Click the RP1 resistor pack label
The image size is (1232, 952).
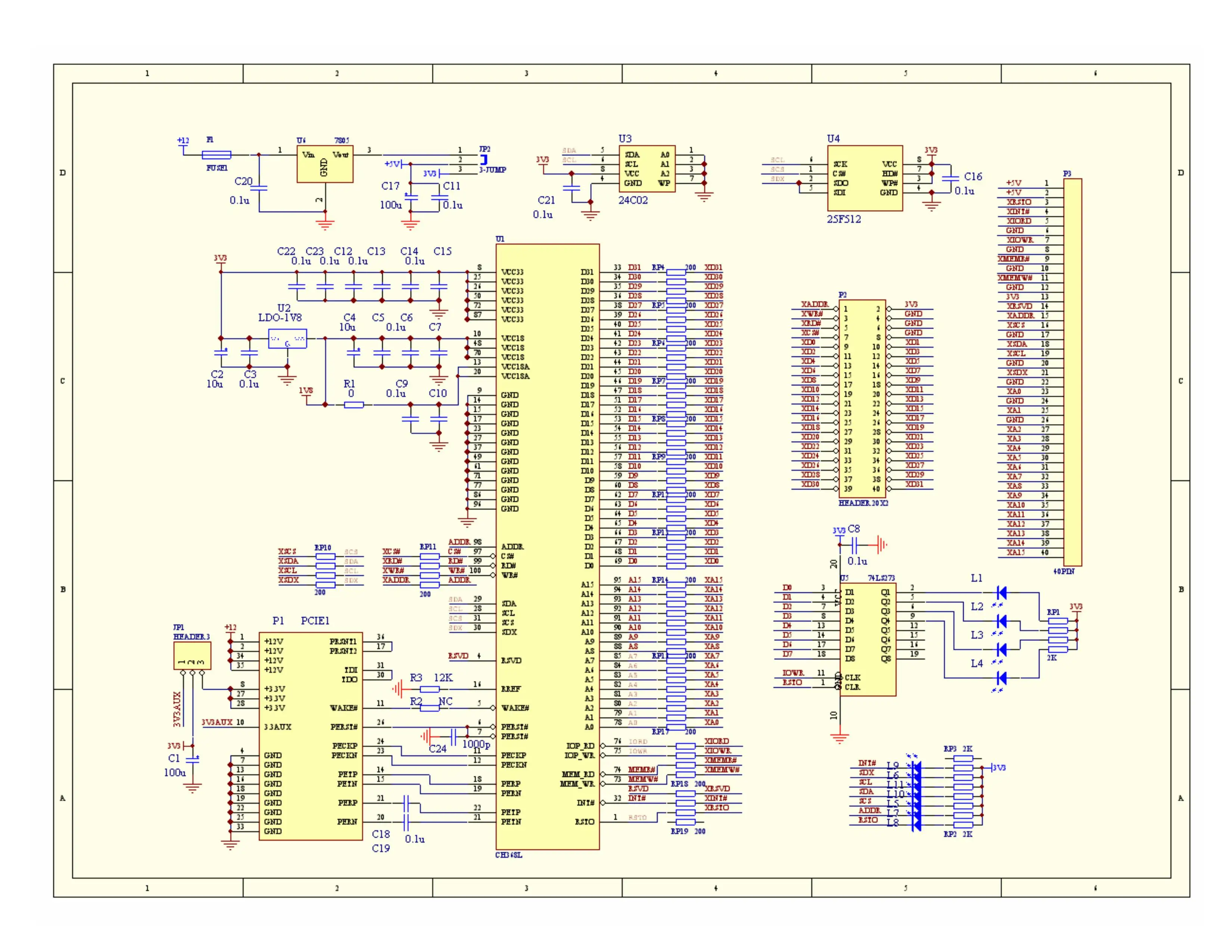coord(1053,612)
